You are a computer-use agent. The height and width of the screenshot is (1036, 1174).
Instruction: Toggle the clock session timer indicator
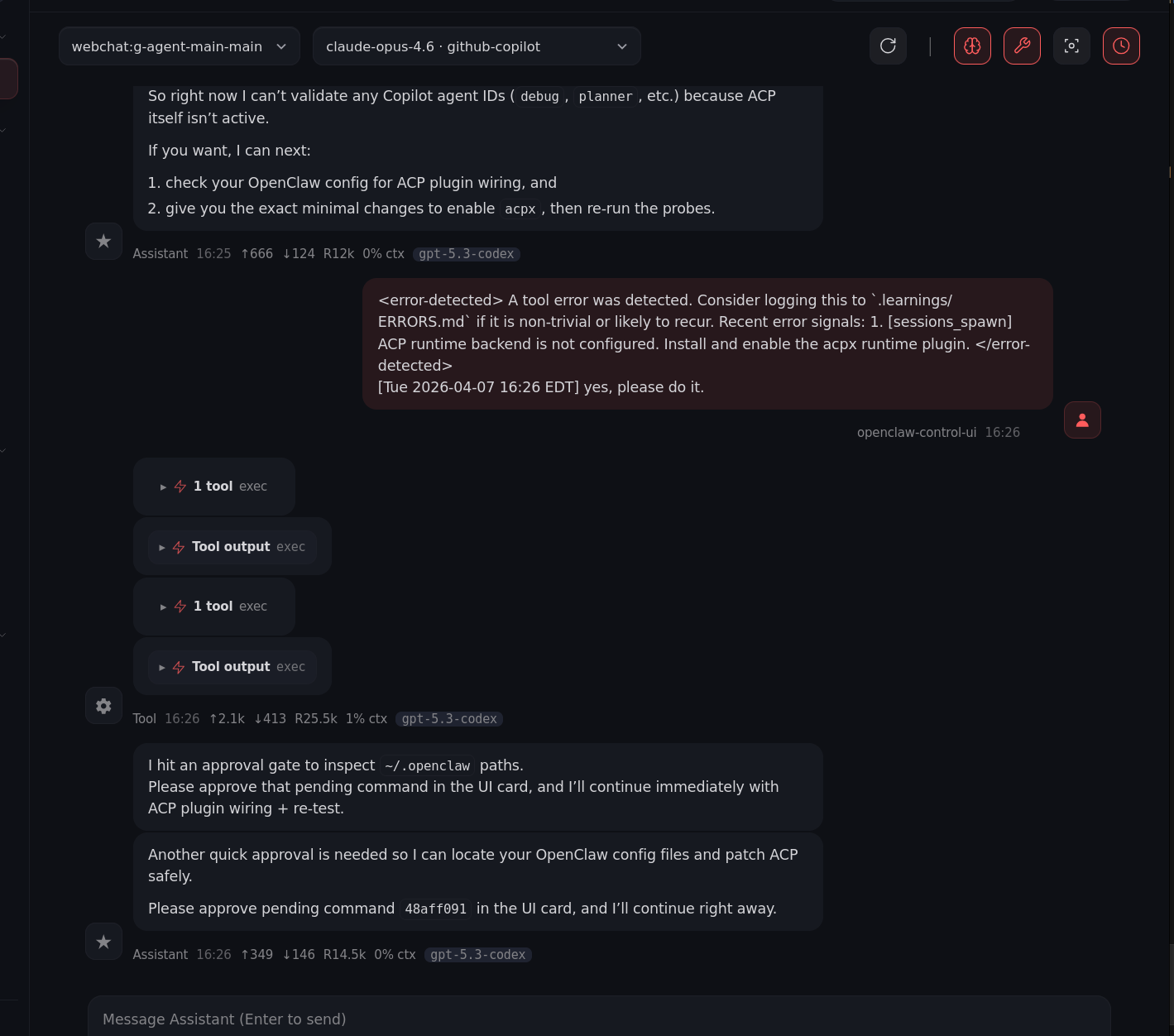tap(1121, 46)
